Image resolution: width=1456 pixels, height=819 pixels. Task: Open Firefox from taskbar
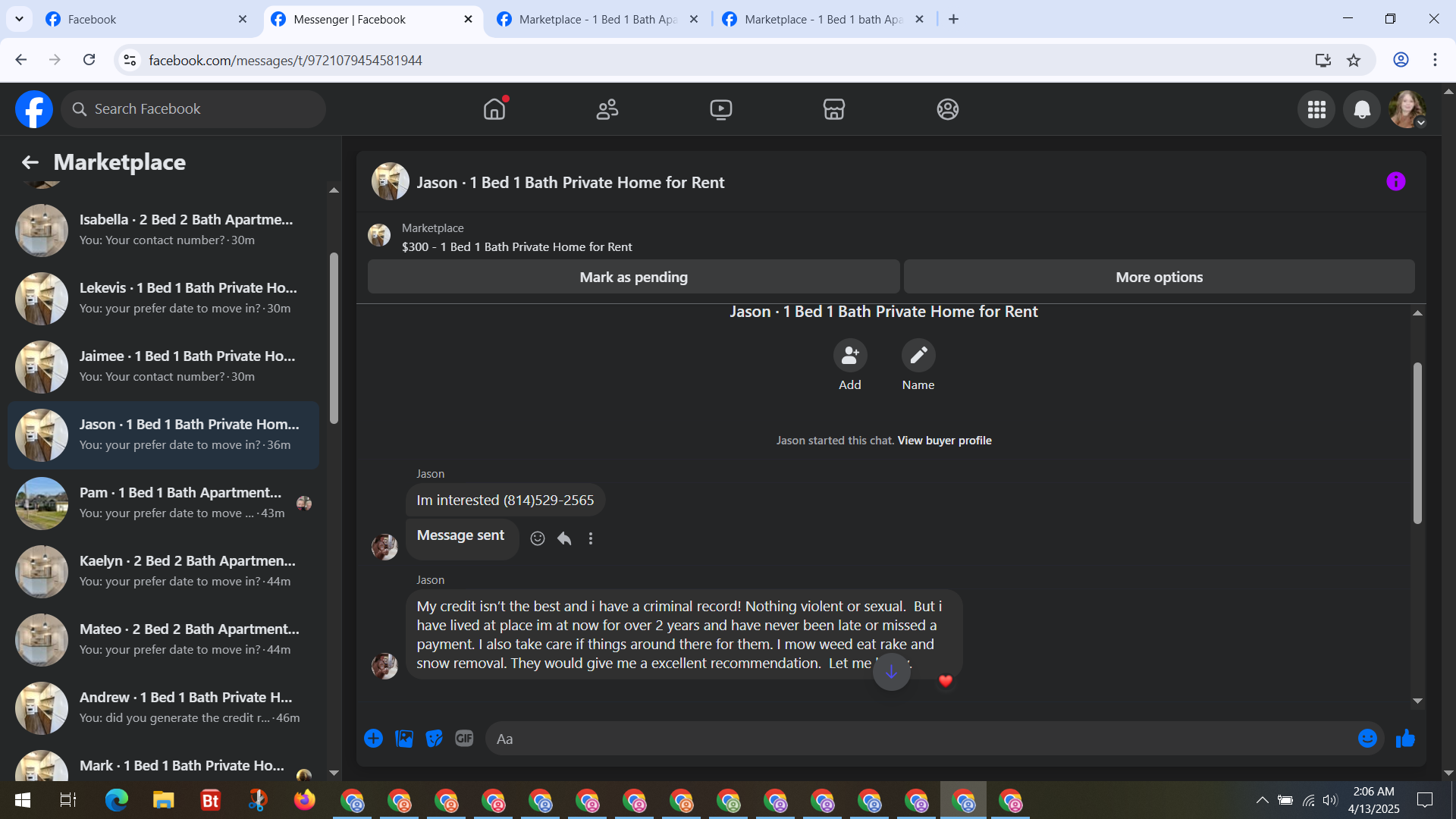pyautogui.click(x=305, y=800)
